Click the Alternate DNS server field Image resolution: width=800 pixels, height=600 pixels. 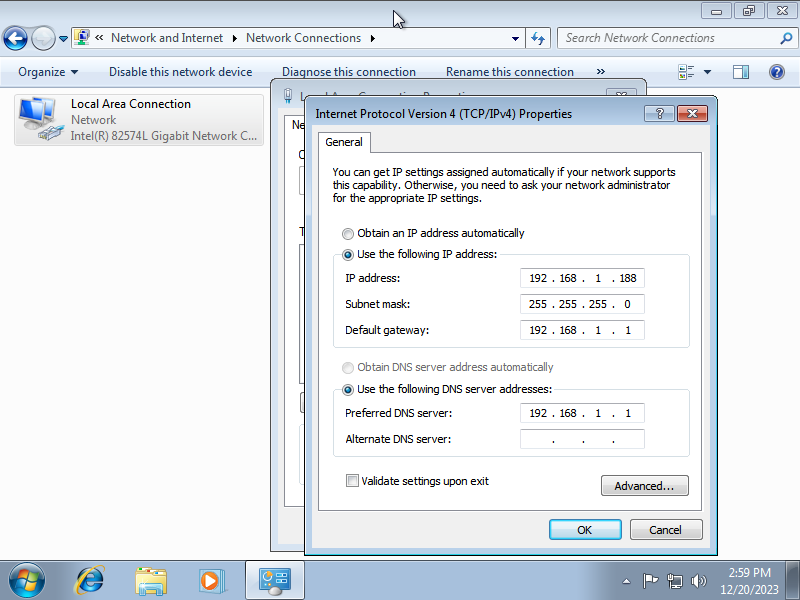tap(582, 439)
